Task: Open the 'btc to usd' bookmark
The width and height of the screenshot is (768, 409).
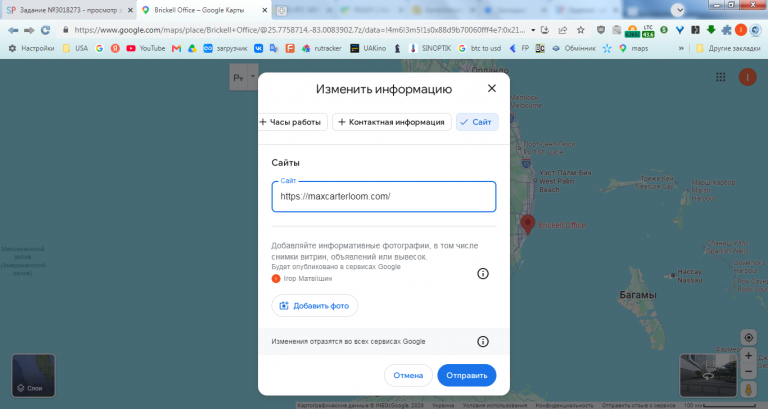Action: [480, 48]
